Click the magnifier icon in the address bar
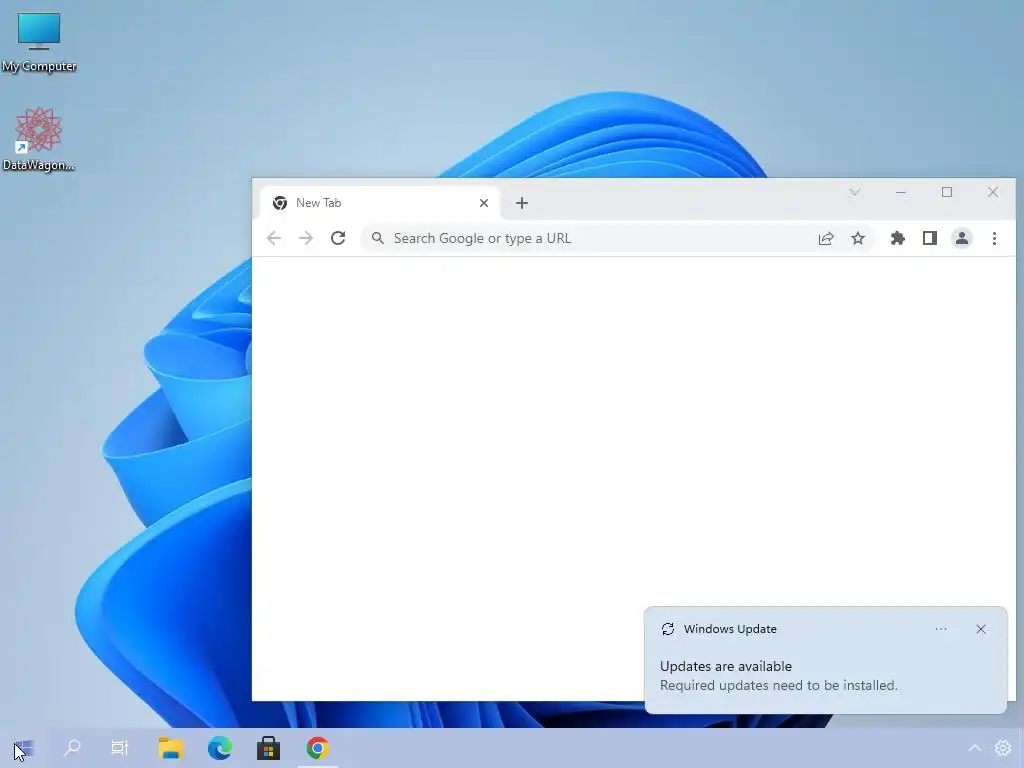Screen dimensions: 1024x768 (x=377, y=238)
